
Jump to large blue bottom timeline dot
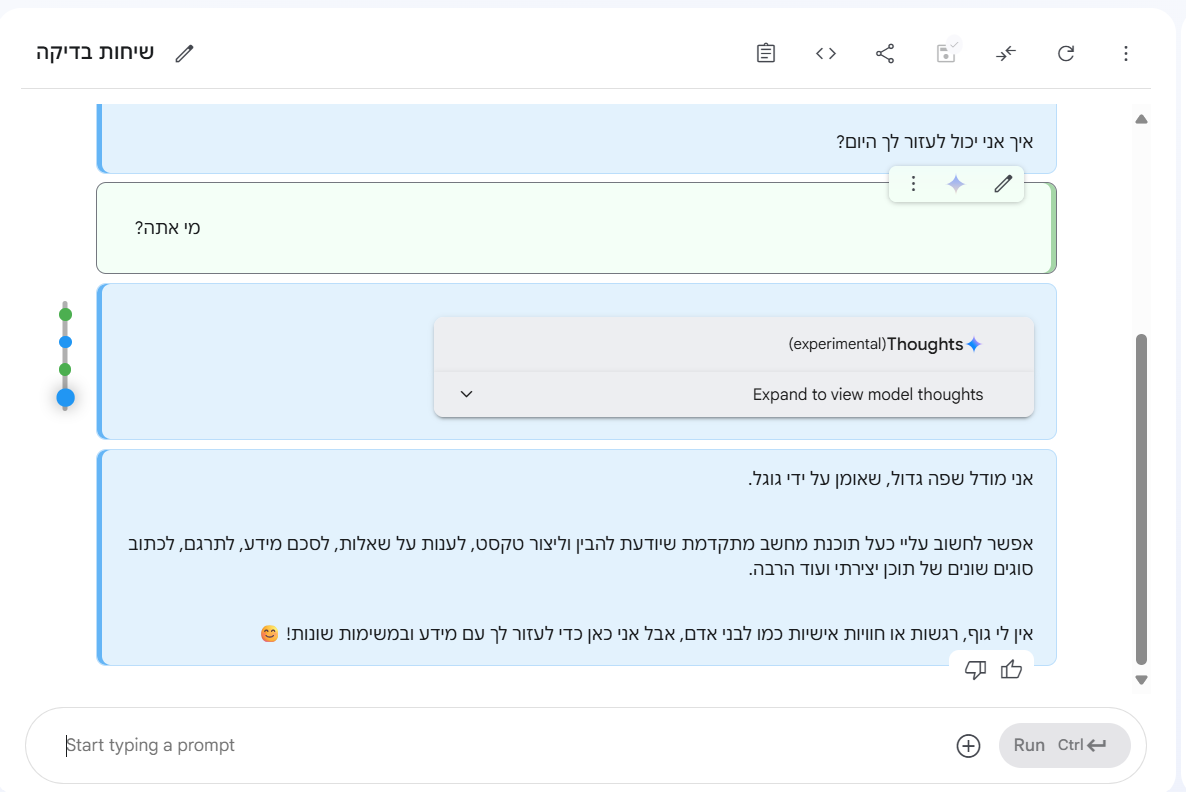pos(66,397)
